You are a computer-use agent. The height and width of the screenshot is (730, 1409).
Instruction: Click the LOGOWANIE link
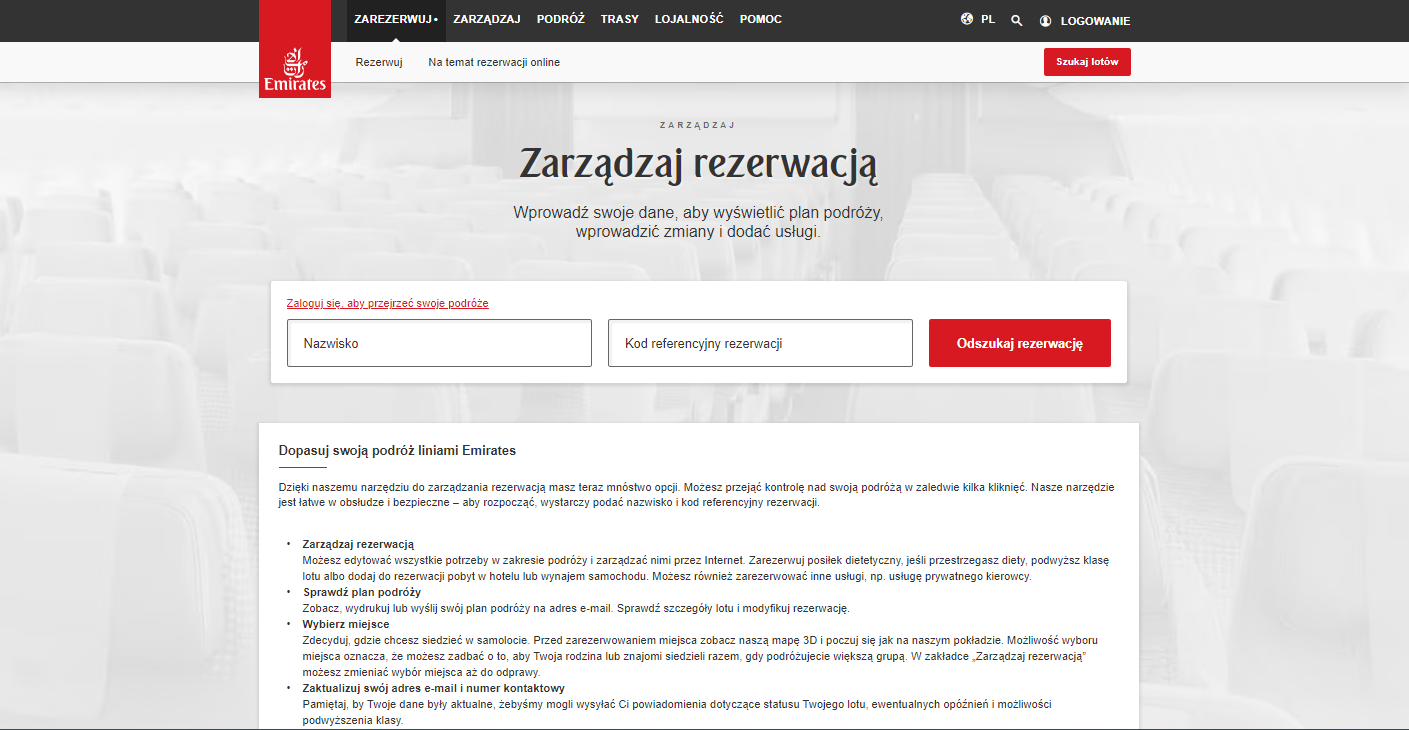[1095, 20]
